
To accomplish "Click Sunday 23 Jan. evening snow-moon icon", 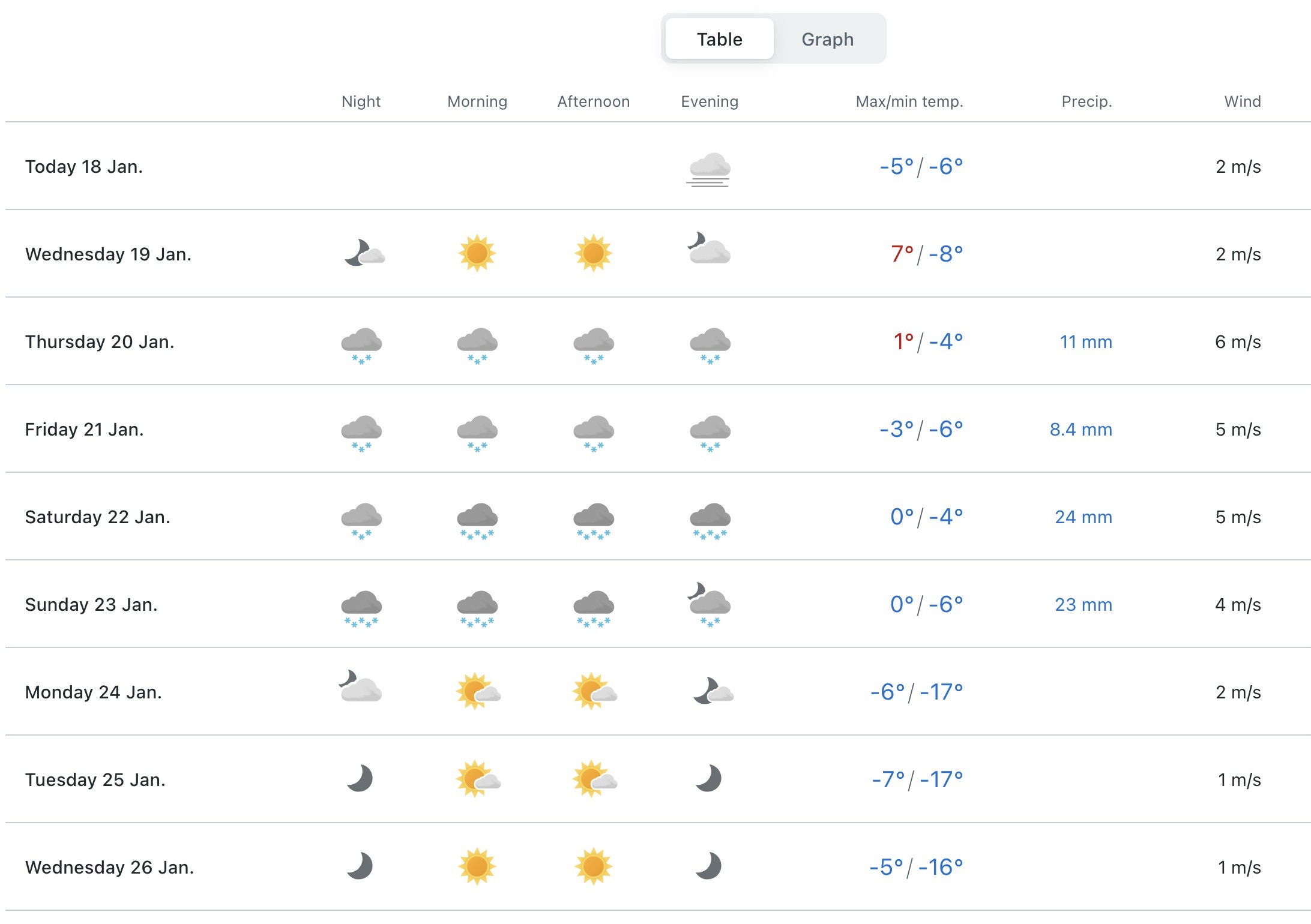I will (710, 605).
